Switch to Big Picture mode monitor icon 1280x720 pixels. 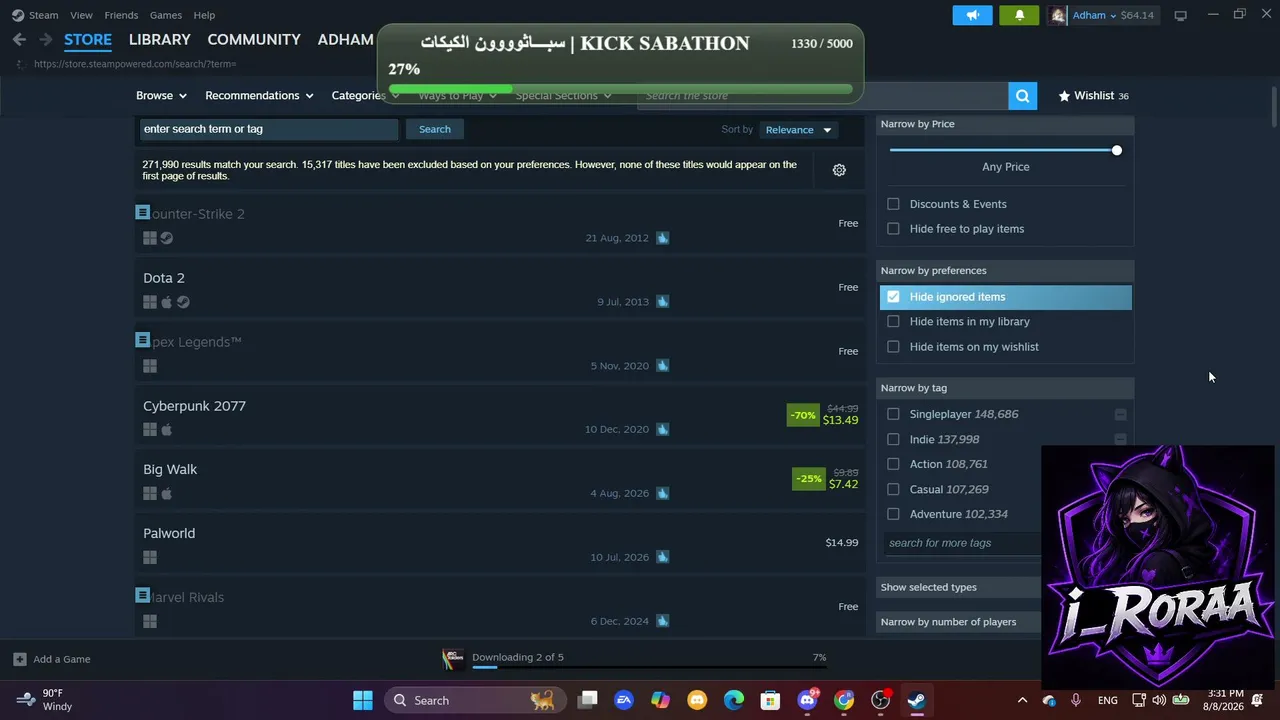(x=1180, y=15)
